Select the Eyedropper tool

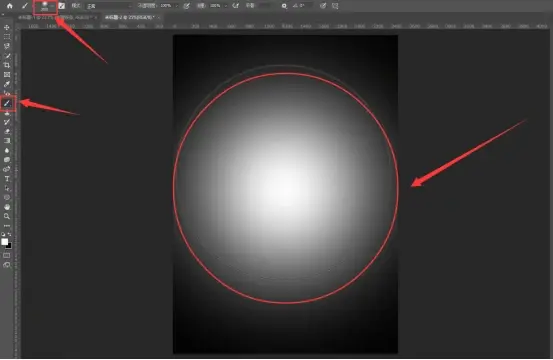(7, 84)
